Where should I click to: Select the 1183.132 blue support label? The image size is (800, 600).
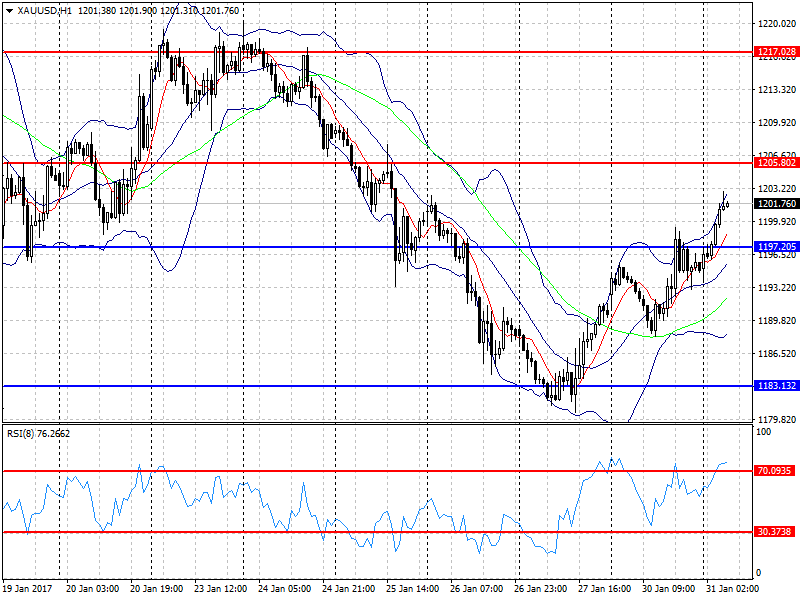pos(776,386)
